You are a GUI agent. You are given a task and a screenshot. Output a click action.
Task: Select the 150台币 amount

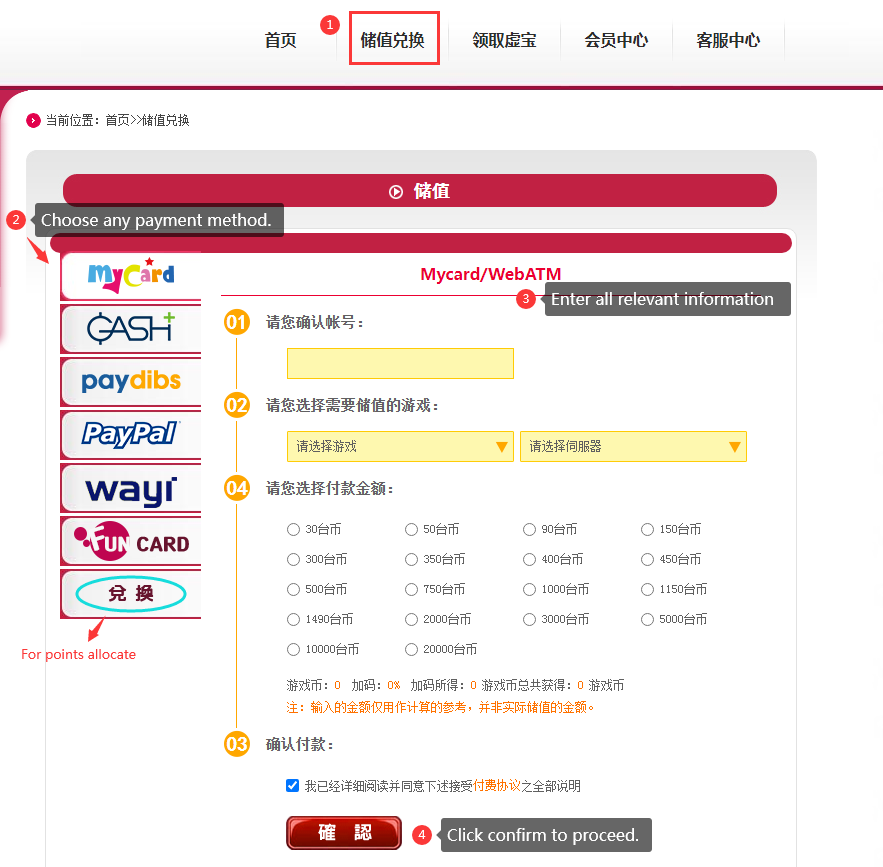(648, 529)
